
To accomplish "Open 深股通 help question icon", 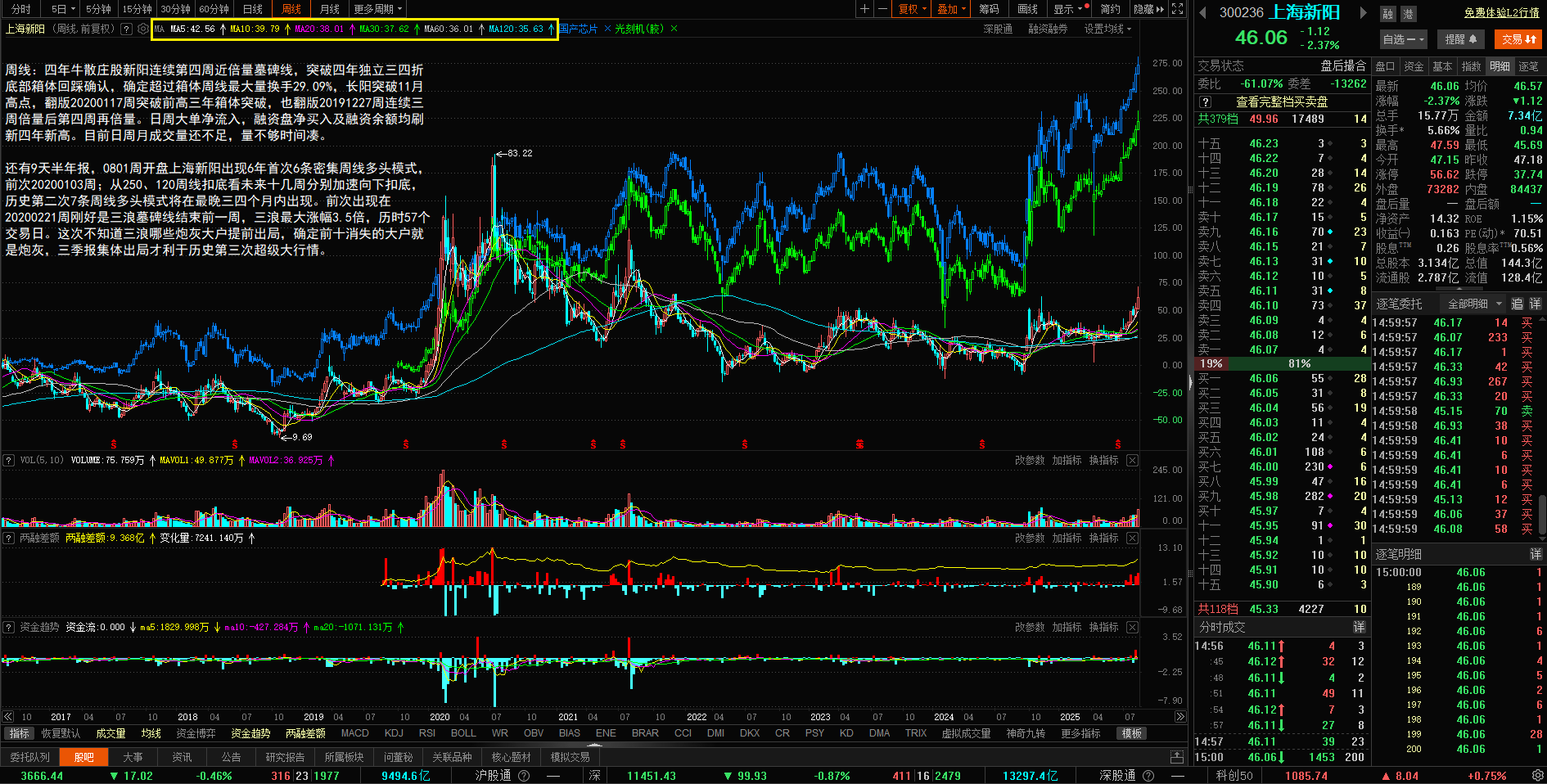I will tap(1148, 776).
